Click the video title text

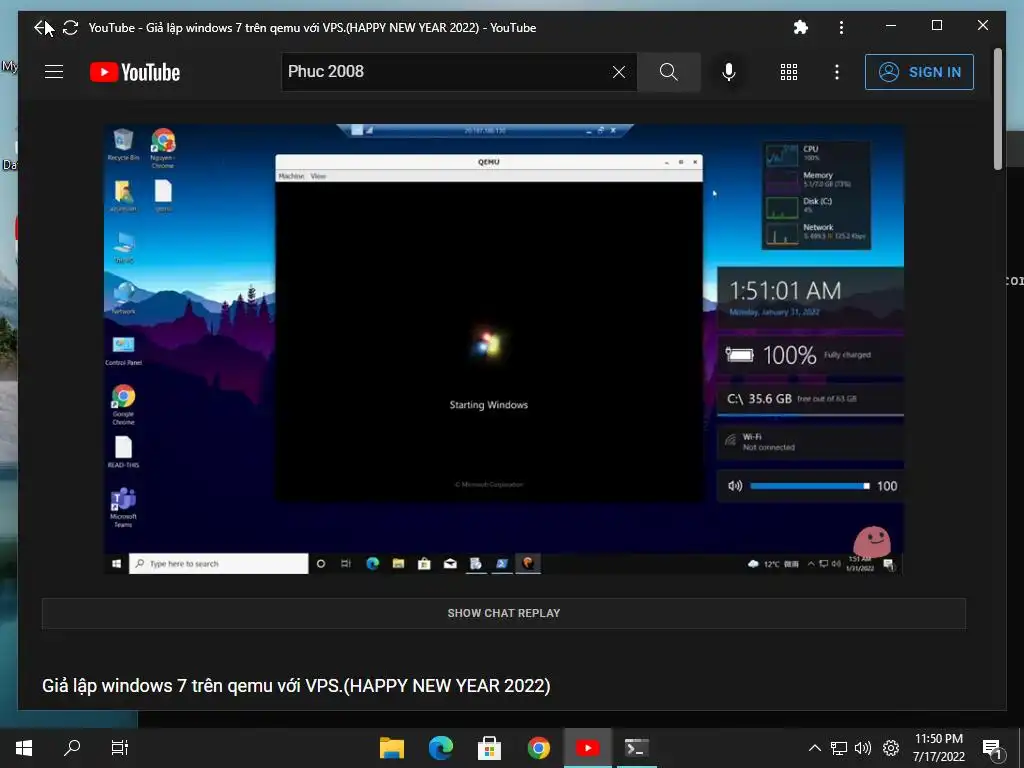296,686
